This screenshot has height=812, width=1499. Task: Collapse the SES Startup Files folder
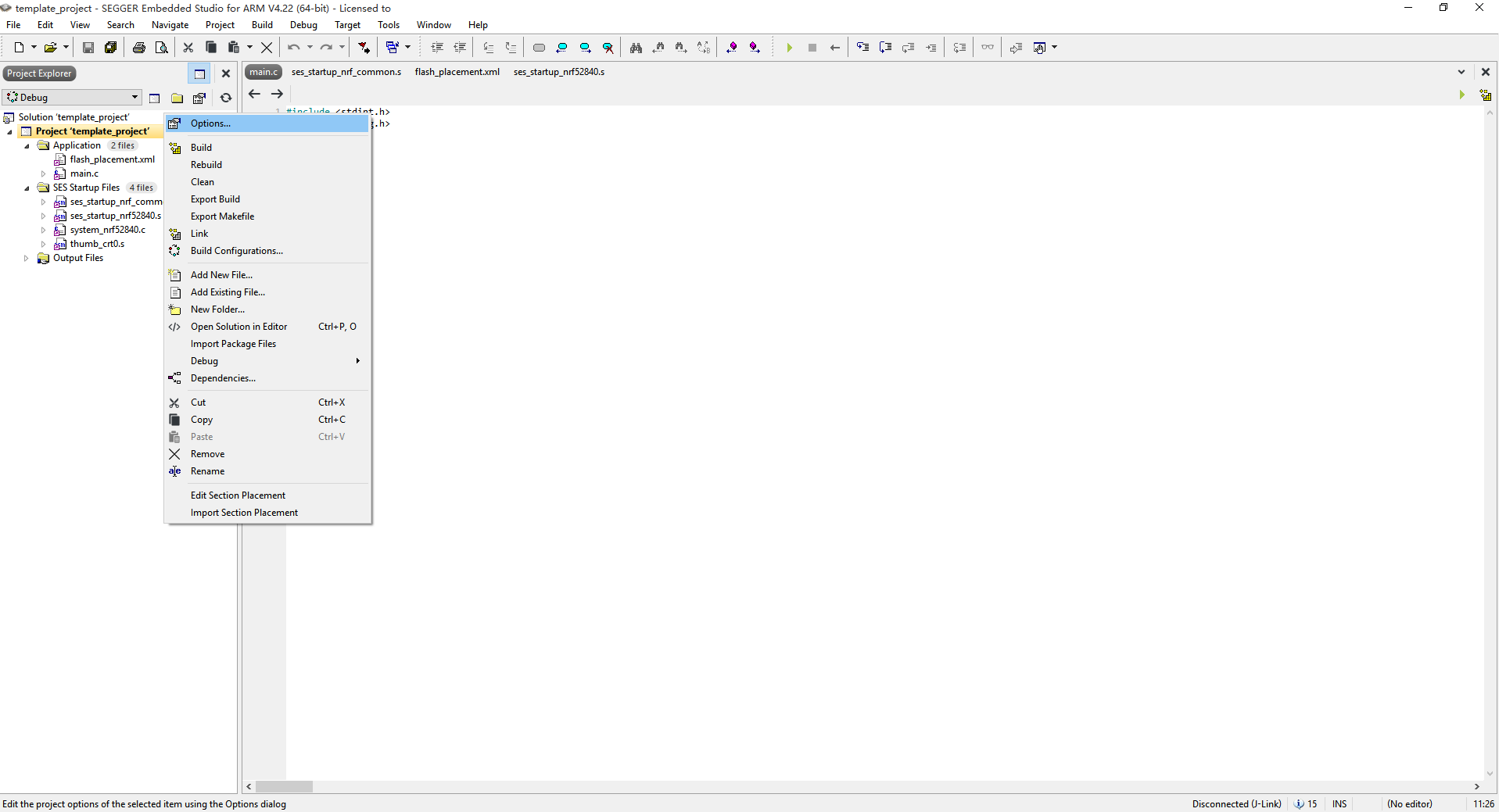coord(26,188)
